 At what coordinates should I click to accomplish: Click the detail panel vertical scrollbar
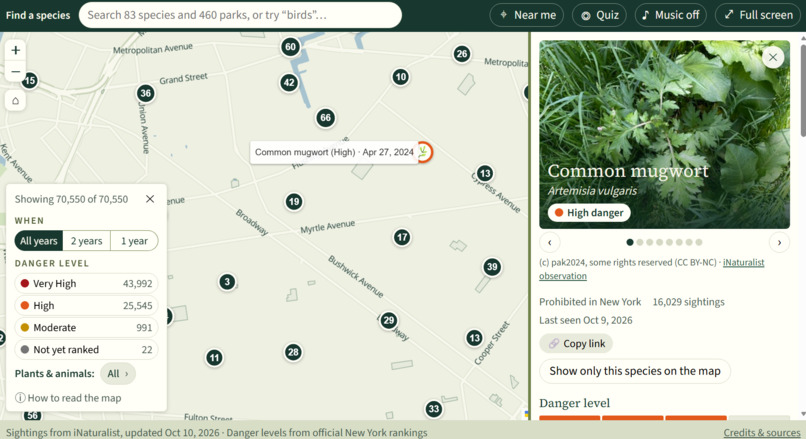tap(802, 88)
